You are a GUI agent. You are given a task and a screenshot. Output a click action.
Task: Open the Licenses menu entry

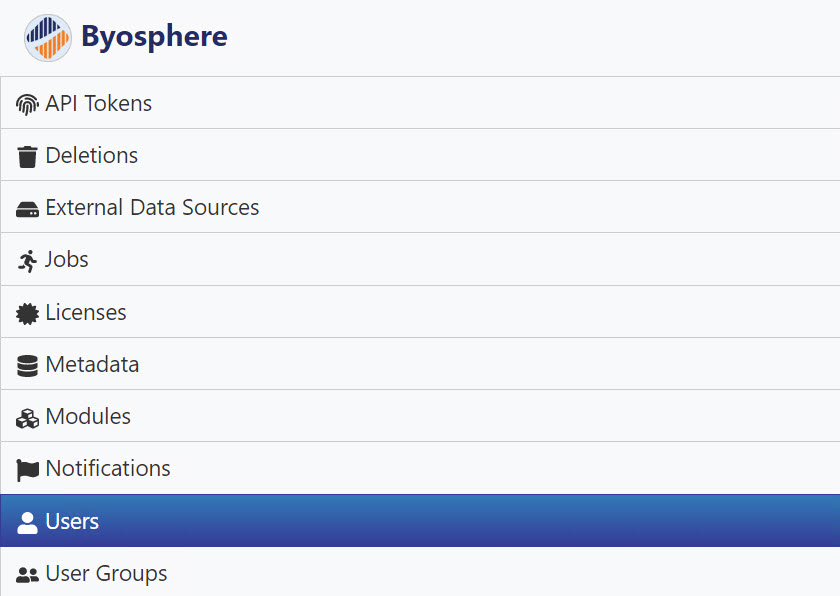pyautogui.click(x=420, y=312)
